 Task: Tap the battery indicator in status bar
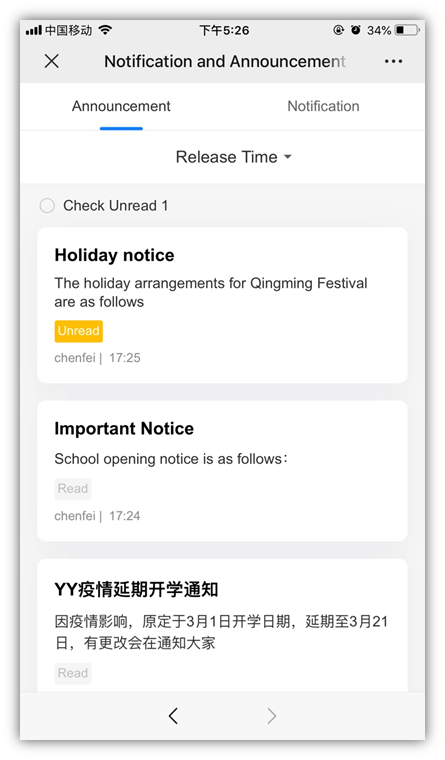[x=407, y=30]
